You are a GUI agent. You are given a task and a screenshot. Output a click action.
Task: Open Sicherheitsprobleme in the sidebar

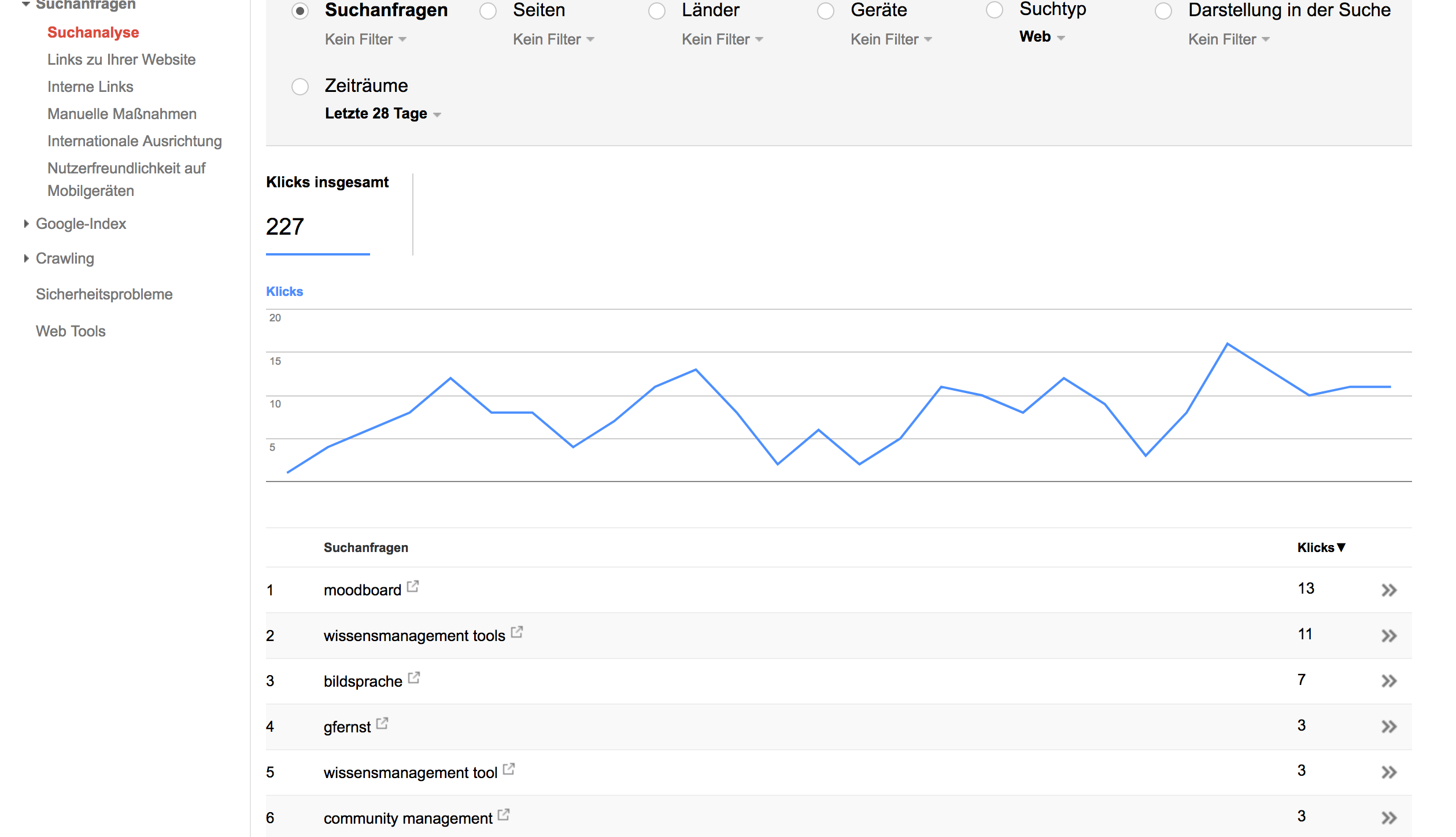pos(104,294)
